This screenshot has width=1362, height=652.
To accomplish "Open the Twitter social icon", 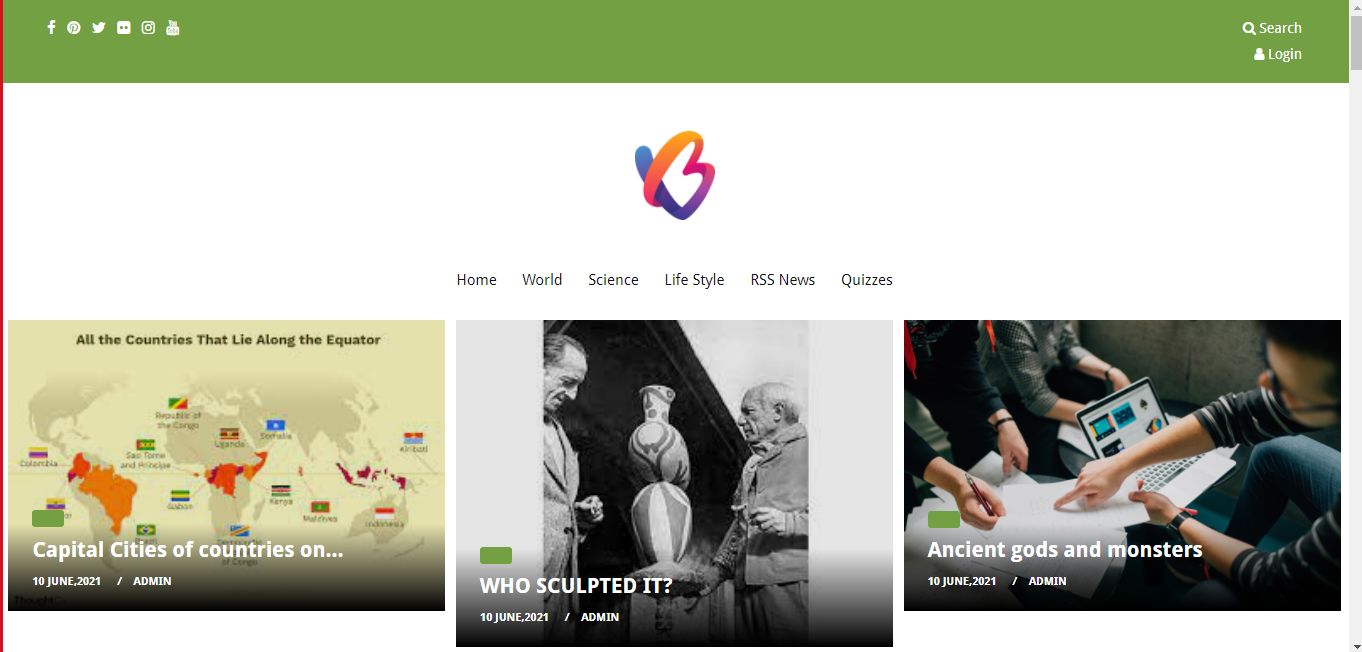I will 98,27.
